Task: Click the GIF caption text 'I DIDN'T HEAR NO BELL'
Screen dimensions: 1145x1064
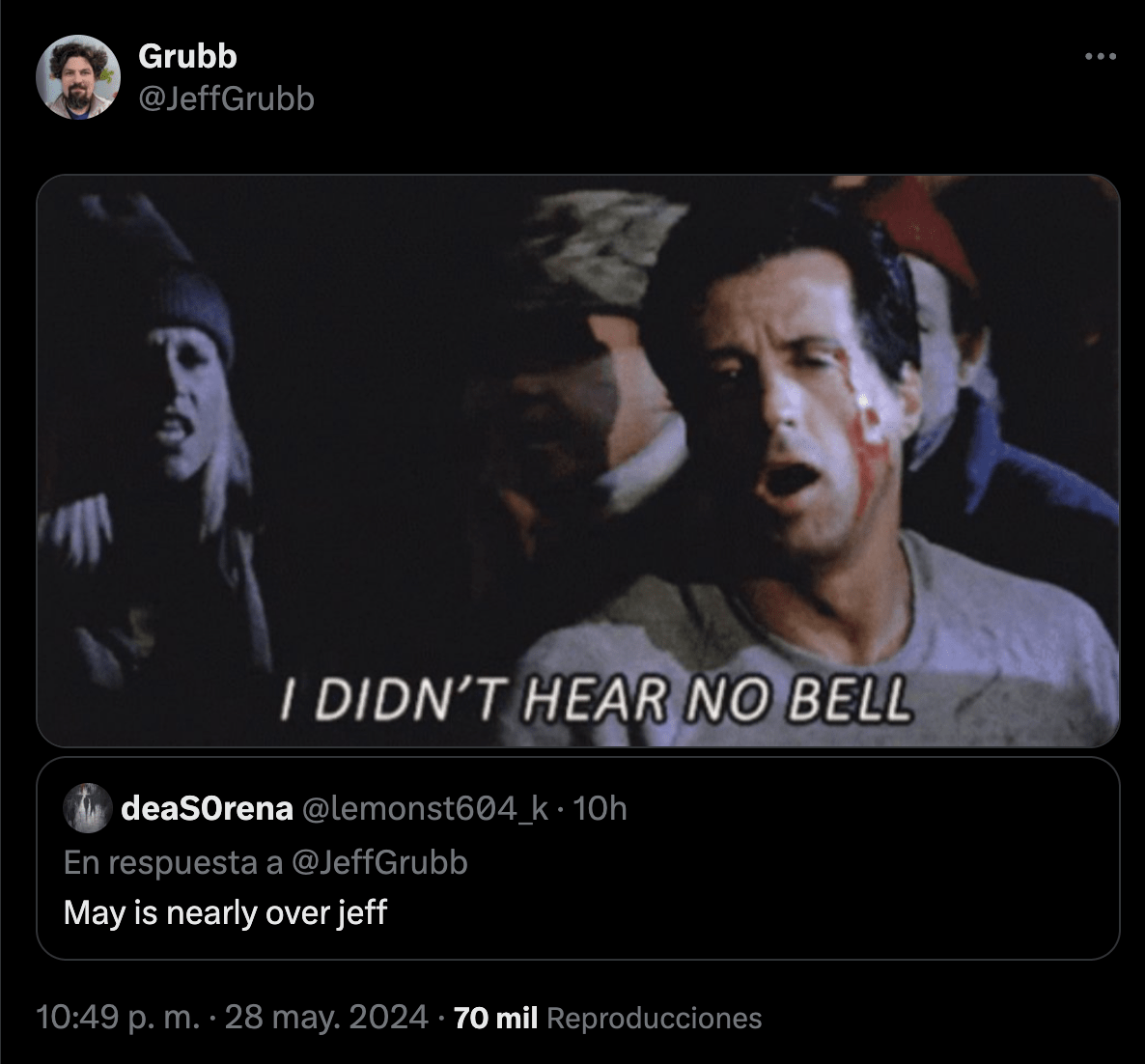Action: tap(597, 700)
